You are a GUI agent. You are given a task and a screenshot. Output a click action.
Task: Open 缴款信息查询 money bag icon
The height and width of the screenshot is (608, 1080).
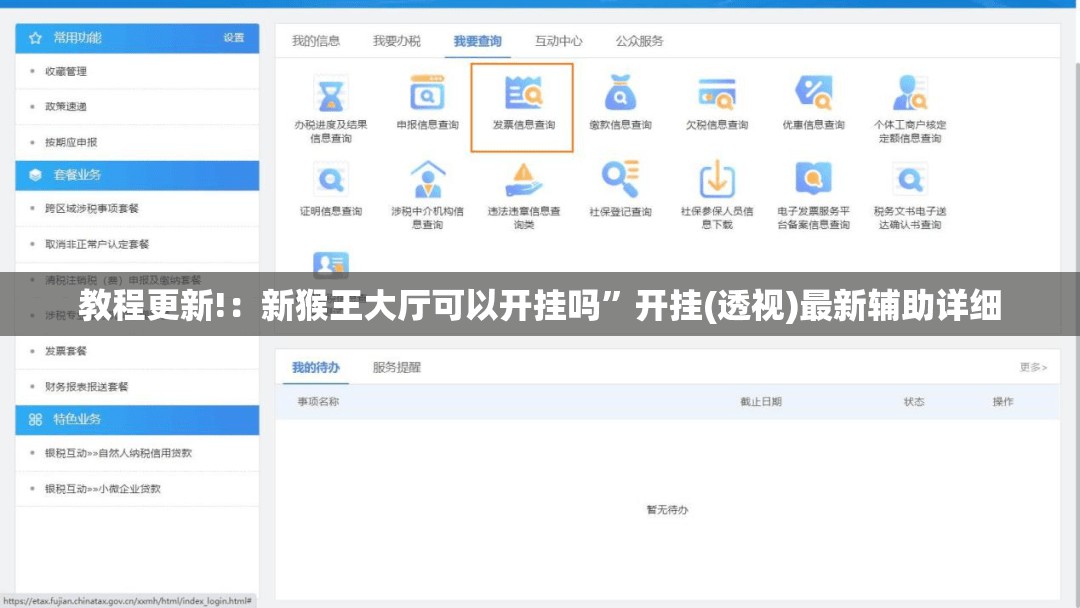[620, 93]
